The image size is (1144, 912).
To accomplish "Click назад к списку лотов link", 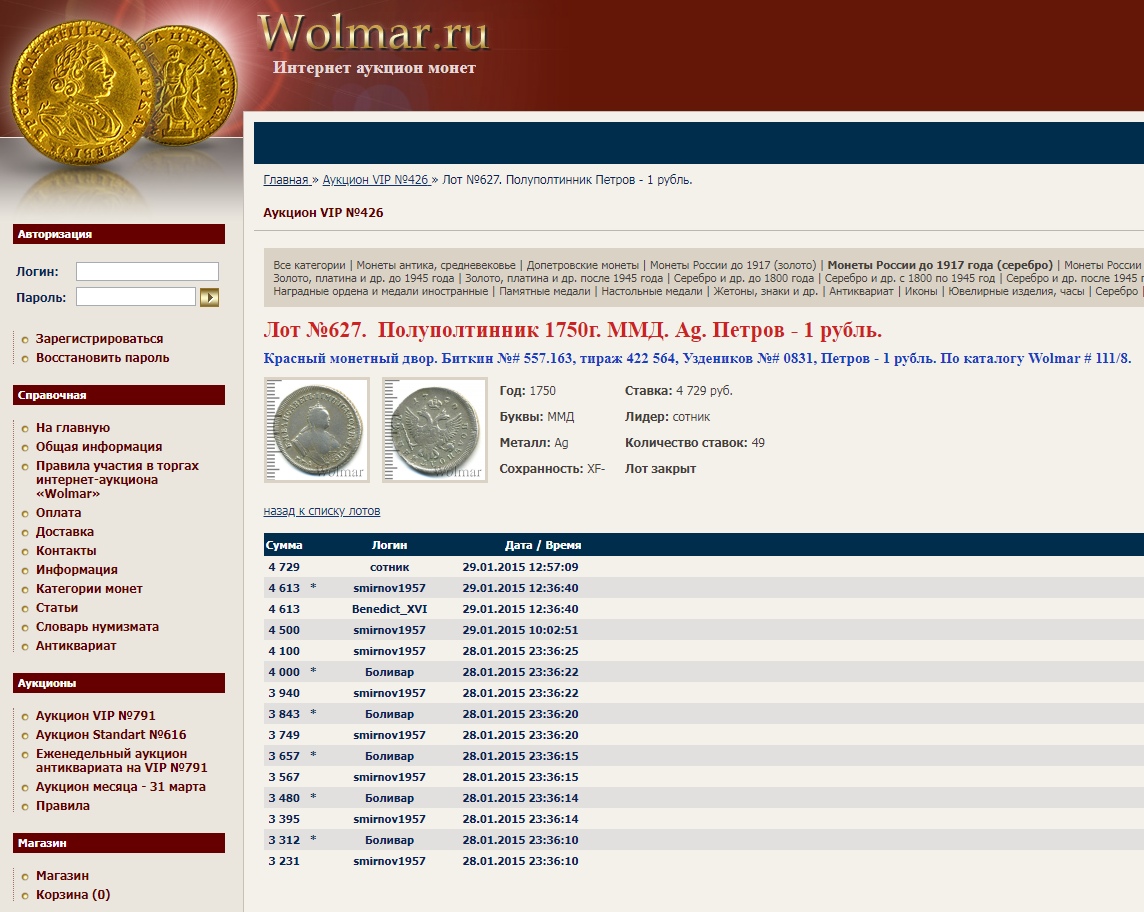I will pyautogui.click(x=322, y=511).
